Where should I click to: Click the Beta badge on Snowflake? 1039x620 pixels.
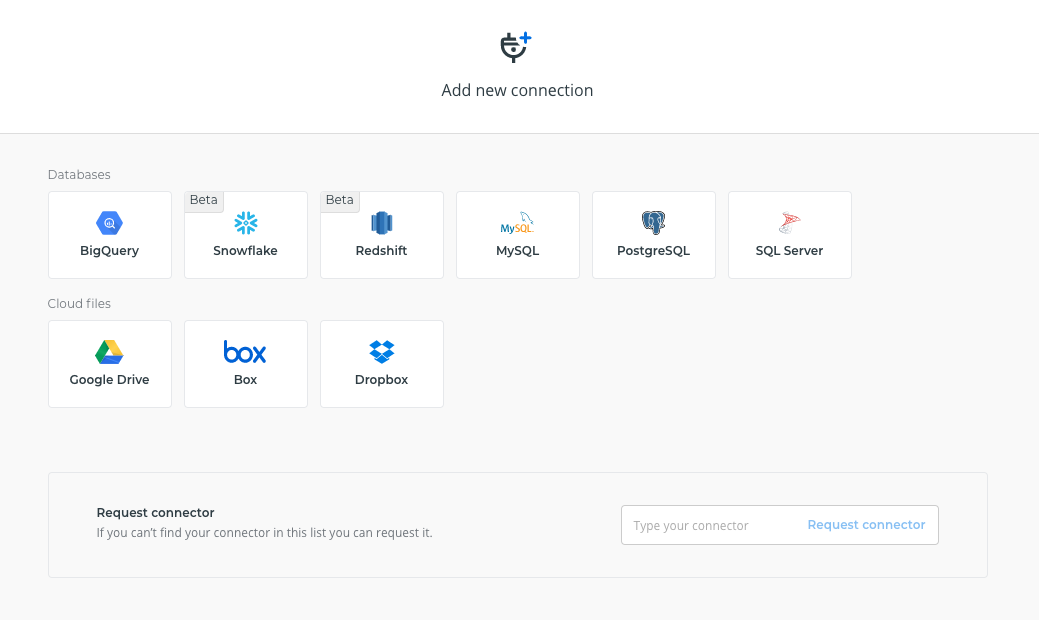(x=204, y=201)
